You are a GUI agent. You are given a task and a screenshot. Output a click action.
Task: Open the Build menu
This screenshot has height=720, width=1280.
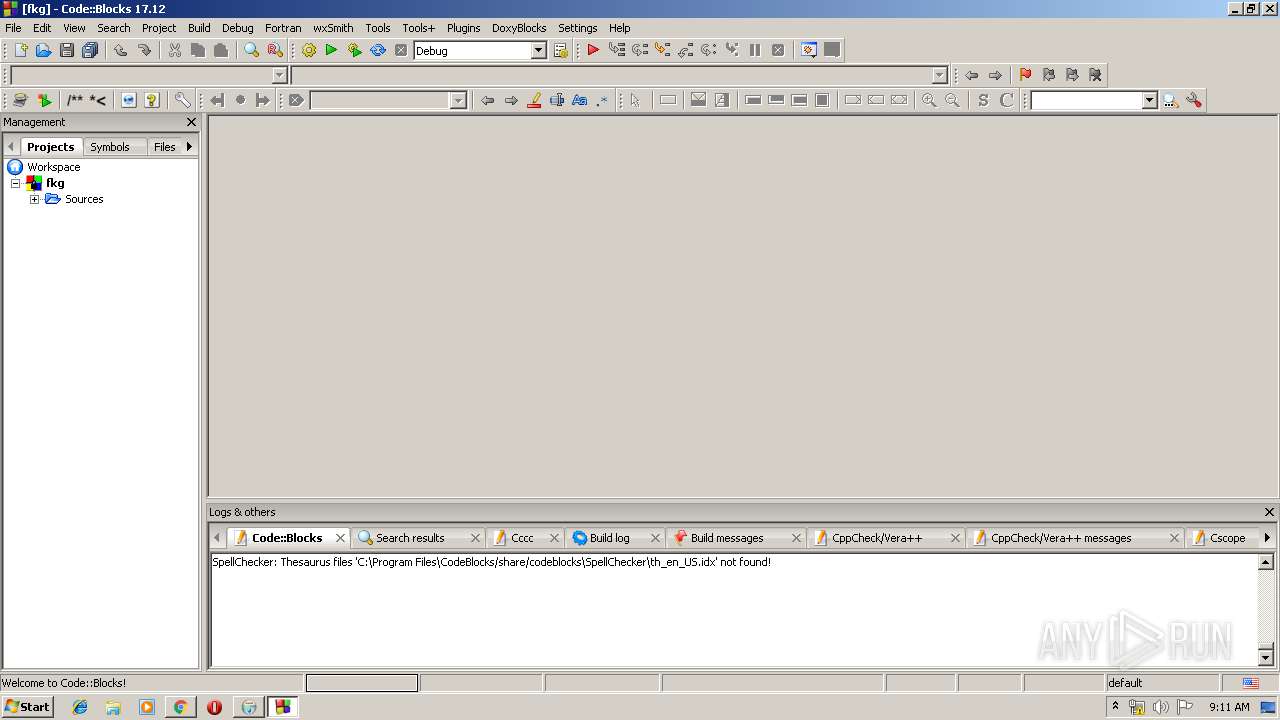tap(199, 28)
